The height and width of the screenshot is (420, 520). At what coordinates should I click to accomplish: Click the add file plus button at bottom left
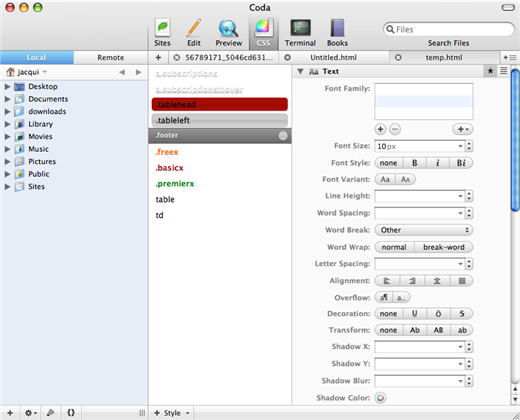coord(10,413)
